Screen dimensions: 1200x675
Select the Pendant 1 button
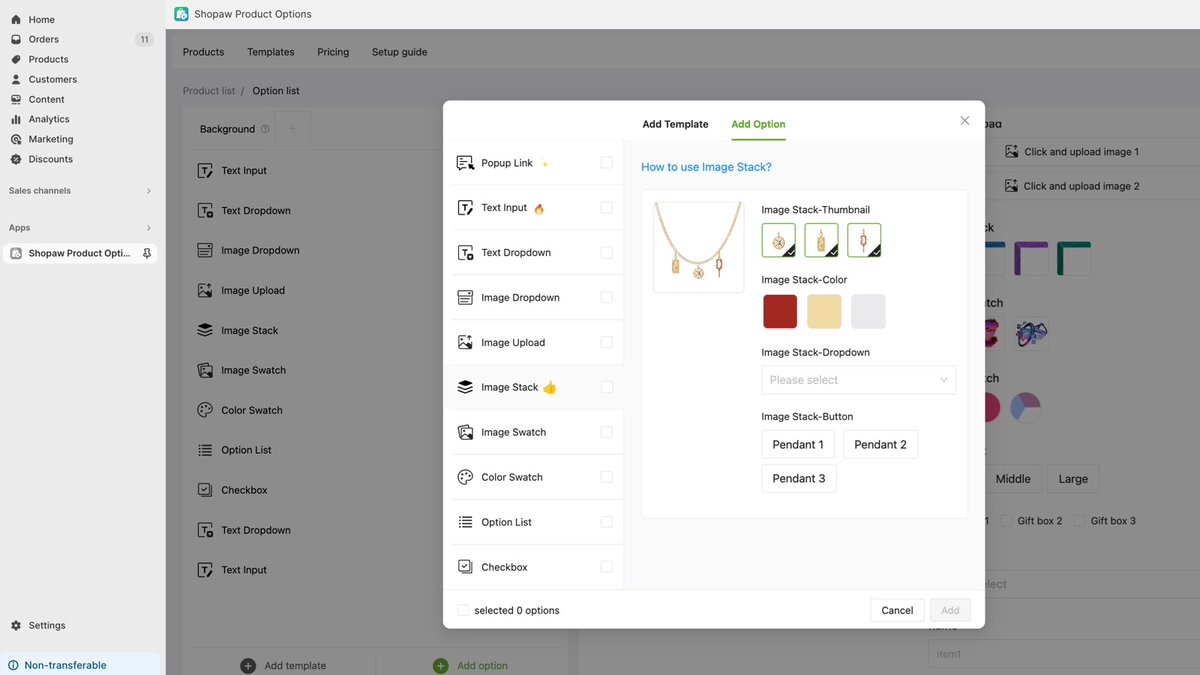click(x=798, y=445)
